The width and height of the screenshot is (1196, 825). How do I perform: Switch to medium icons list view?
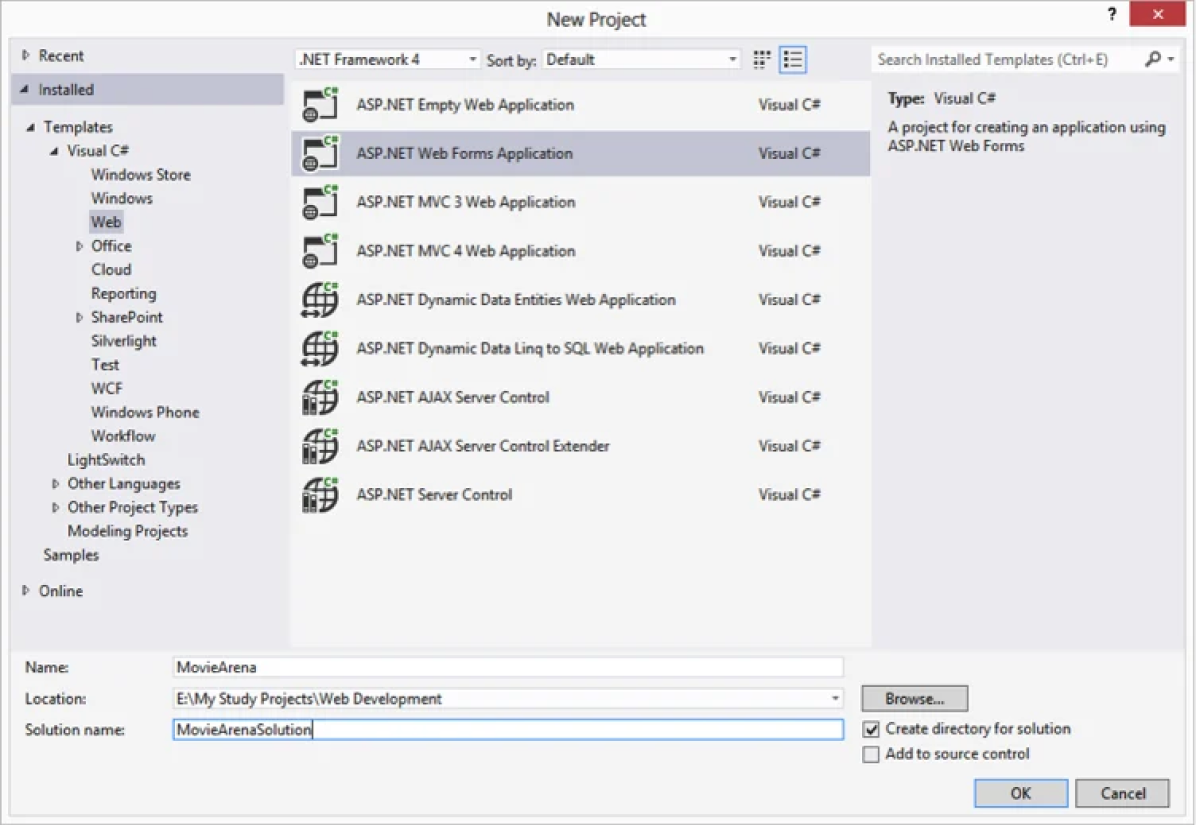point(793,59)
